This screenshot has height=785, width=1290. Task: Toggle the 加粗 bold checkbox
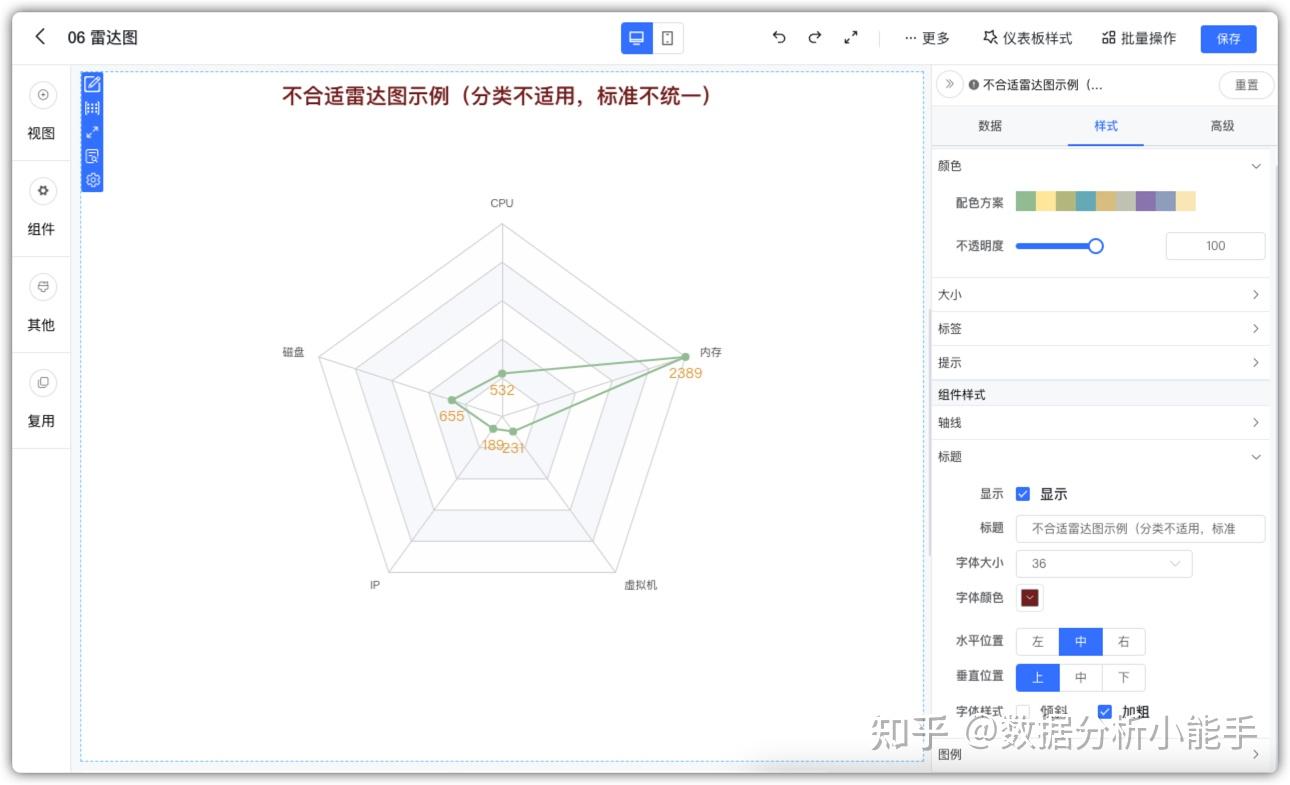(x=1105, y=712)
